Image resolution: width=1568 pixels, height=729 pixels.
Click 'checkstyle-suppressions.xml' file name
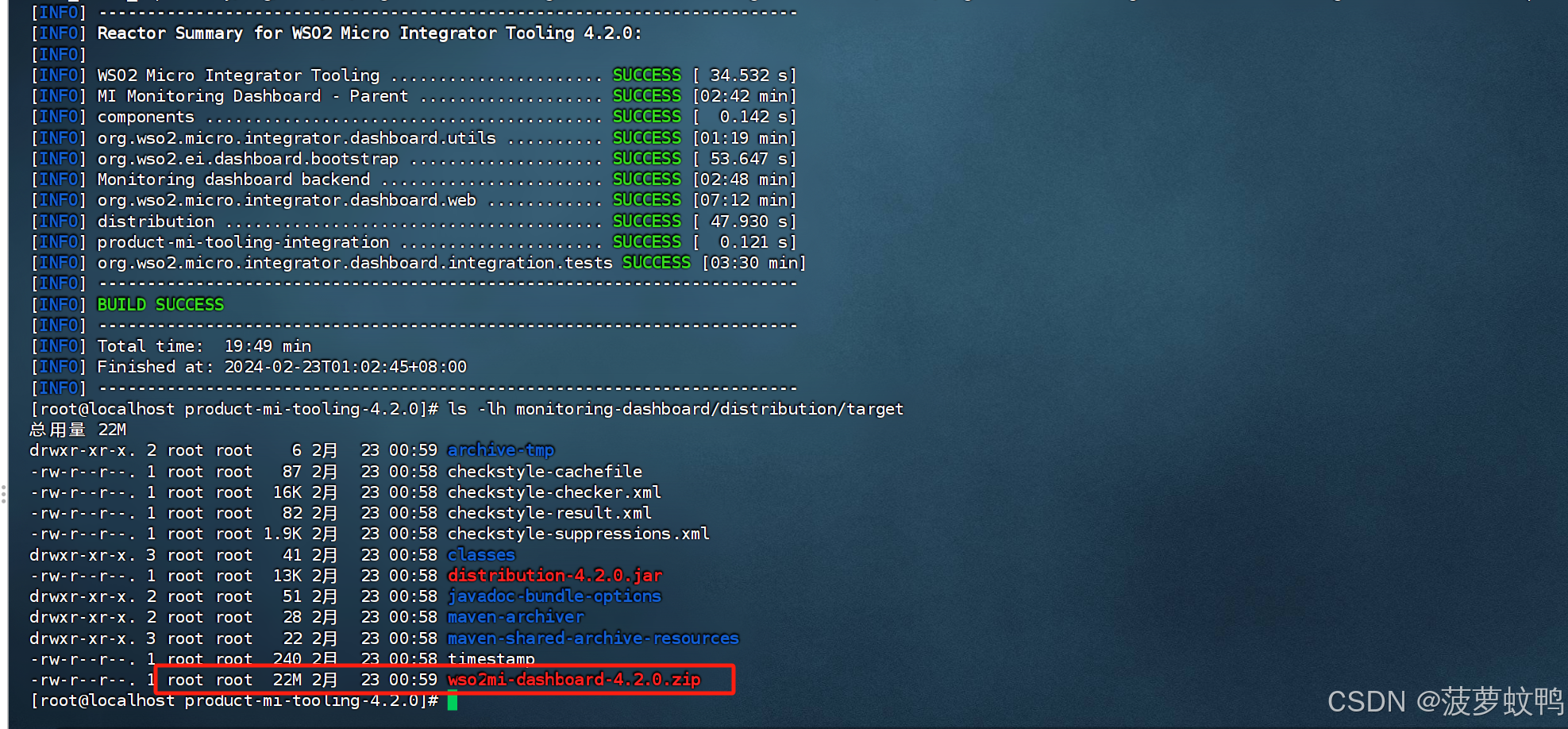579,534
